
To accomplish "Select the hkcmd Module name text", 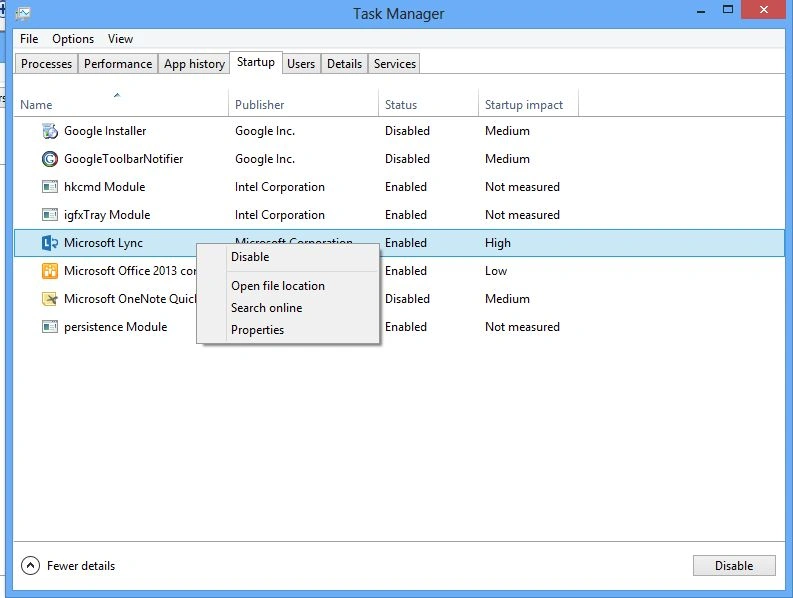I will [x=105, y=187].
